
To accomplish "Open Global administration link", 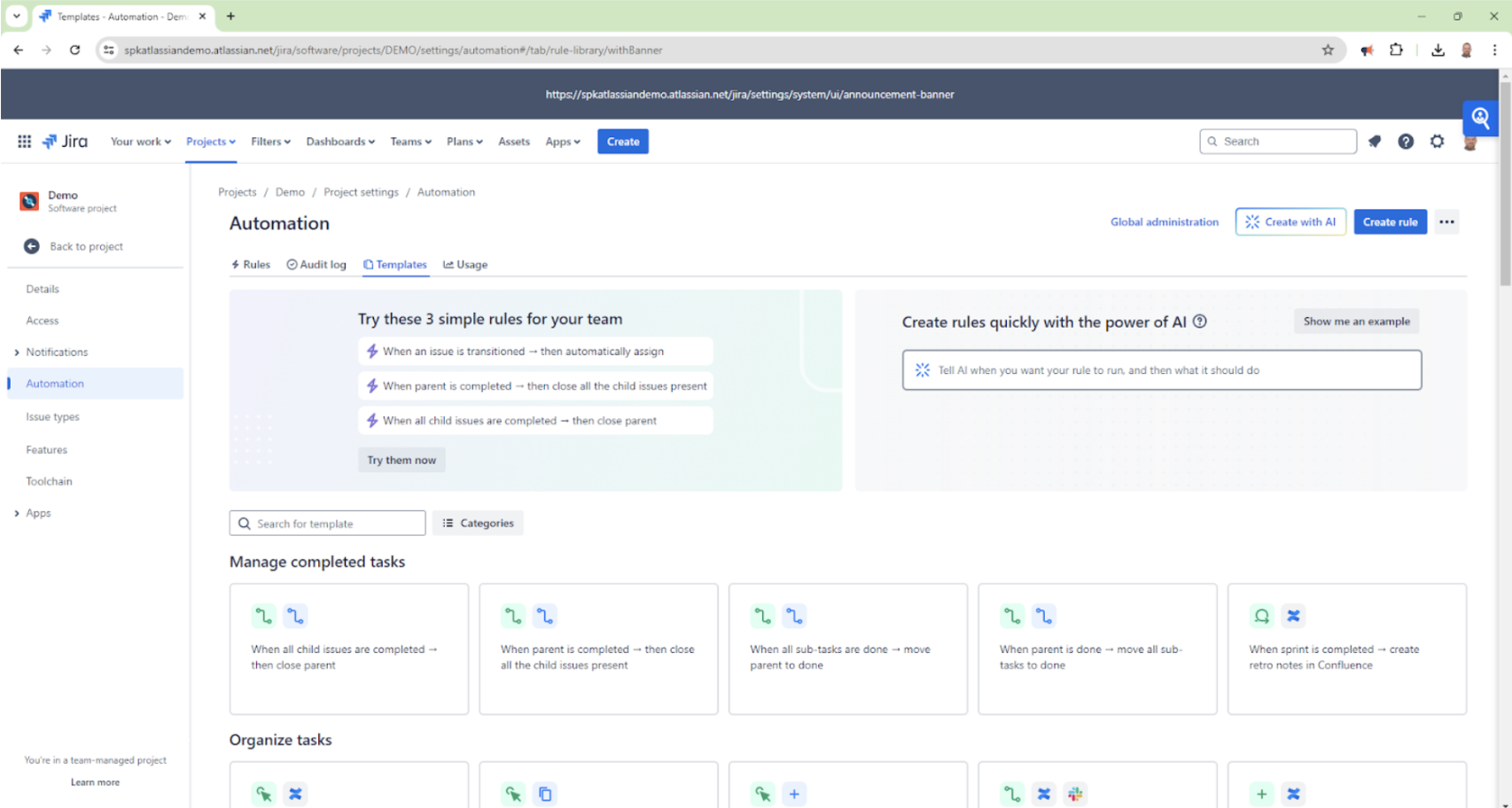I will 1165,222.
